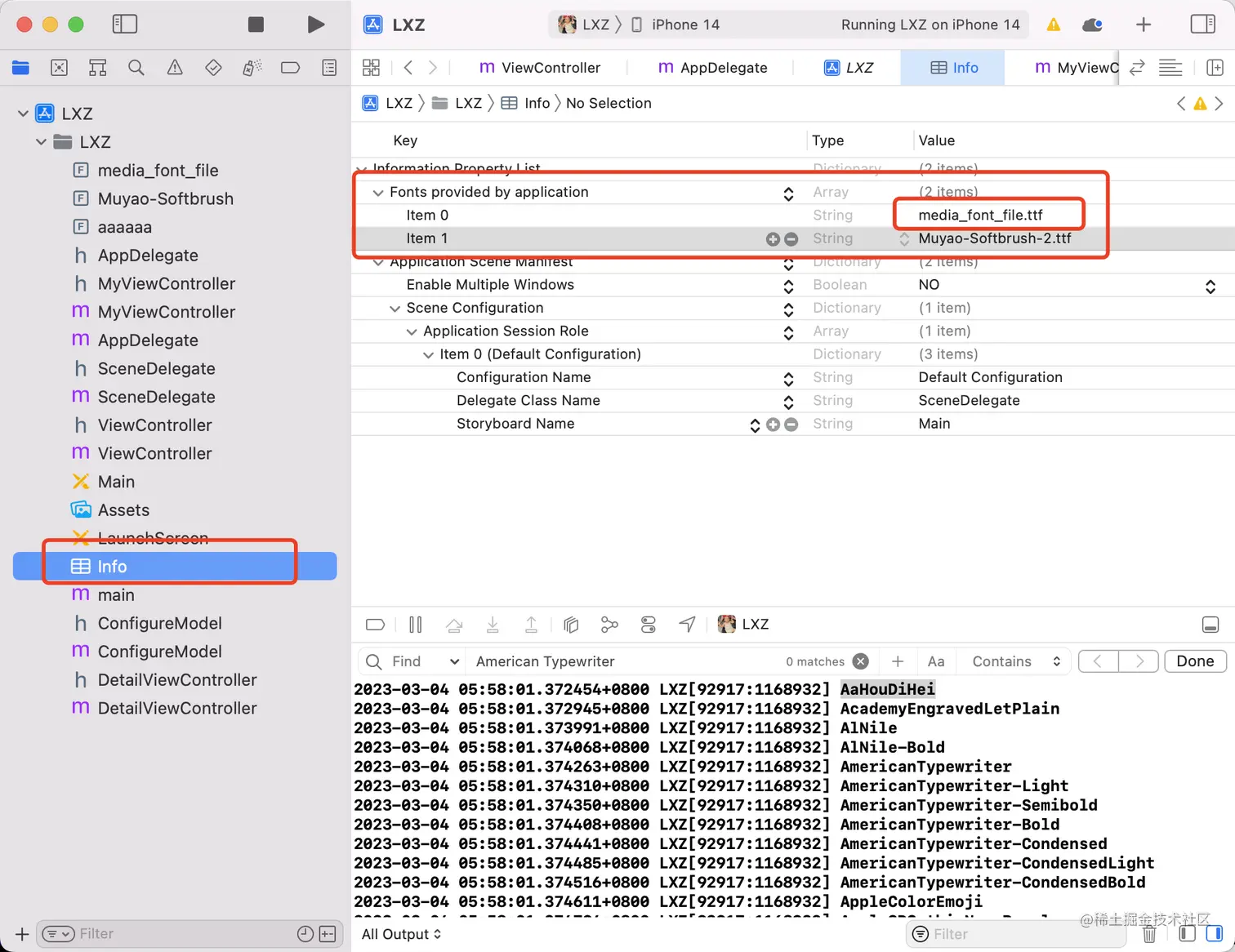The image size is (1235, 952).
Task: Click Done to close the find bar
Action: tap(1195, 662)
